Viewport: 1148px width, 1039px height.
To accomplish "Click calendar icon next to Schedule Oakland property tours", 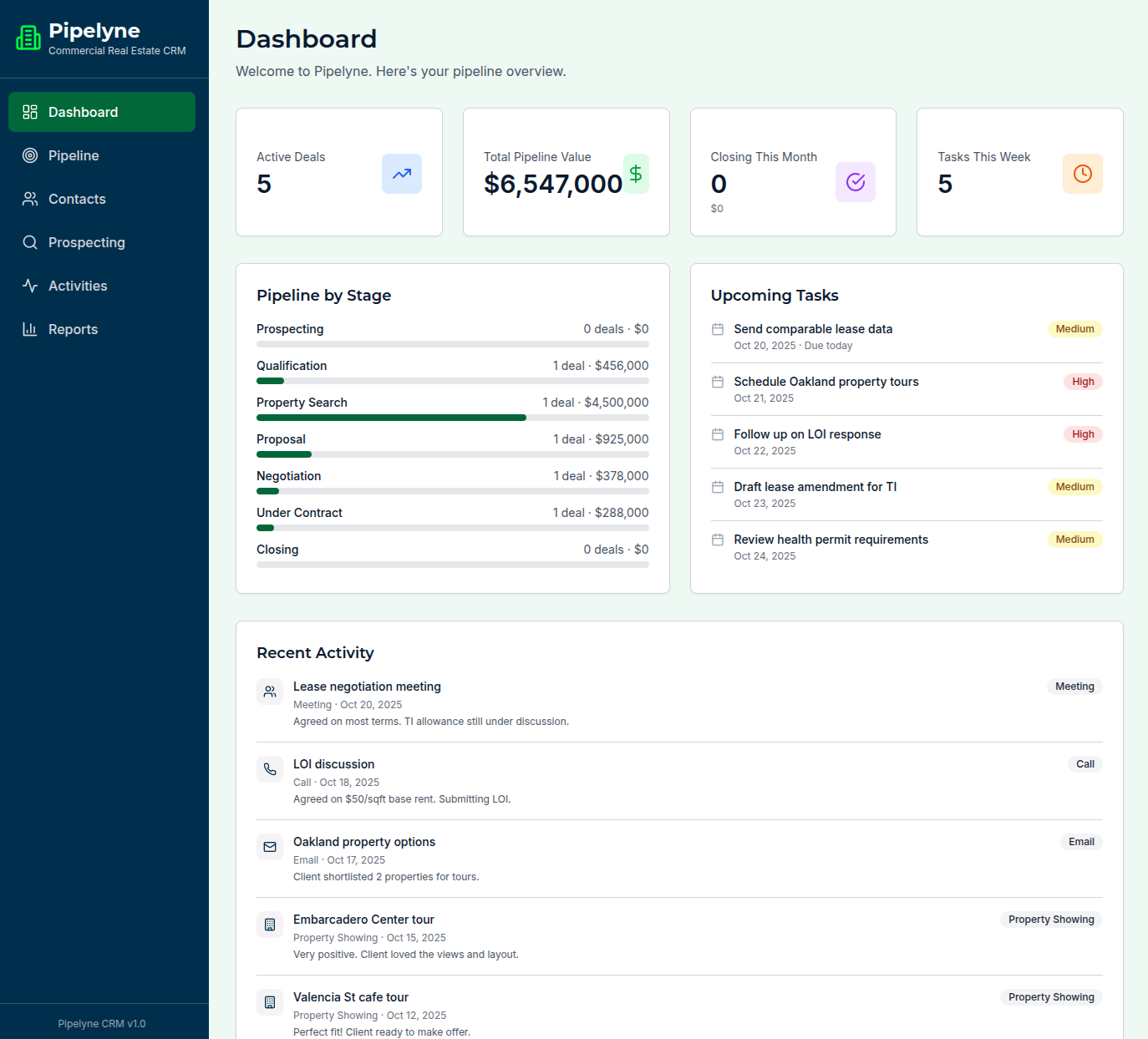I will pos(718,382).
